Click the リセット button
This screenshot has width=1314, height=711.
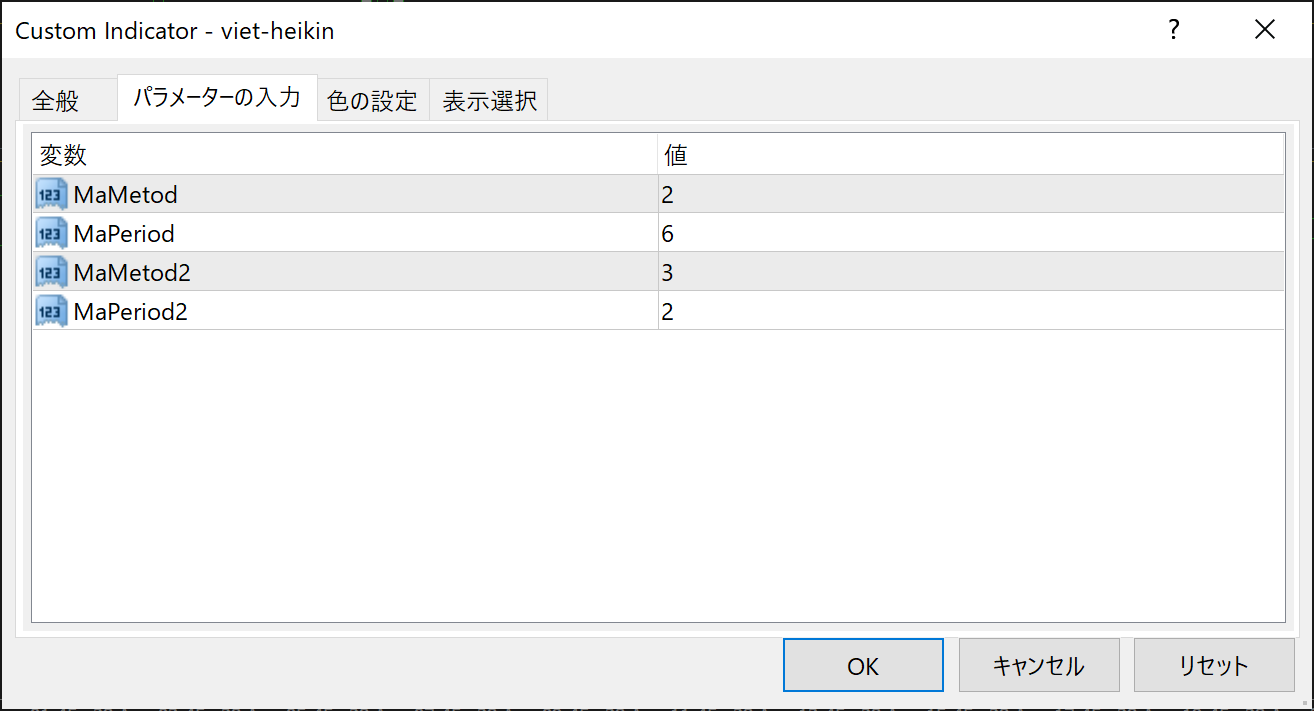(1213, 666)
